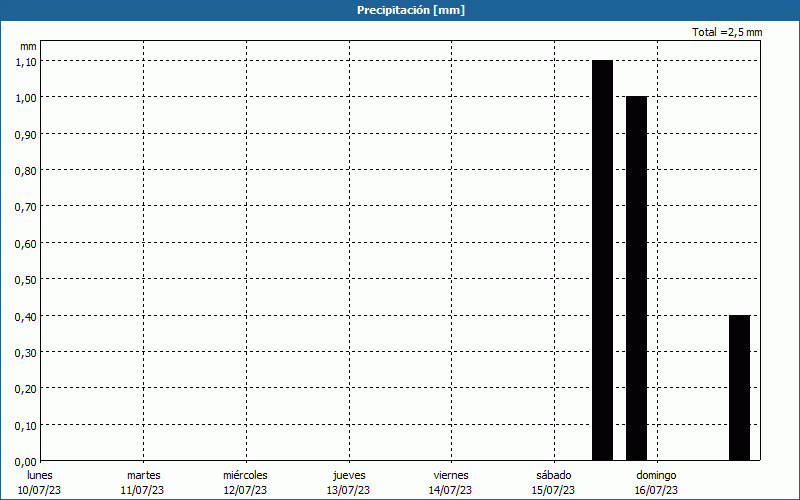
Task: Click the 'jueves 13/07/23' axis label
Action: pyautogui.click(x=348, y=483)
